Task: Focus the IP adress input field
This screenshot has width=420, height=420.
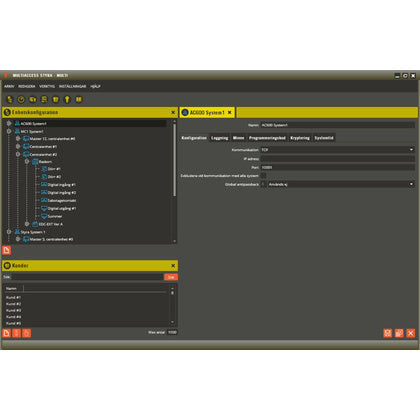Action: click(337, 159)
